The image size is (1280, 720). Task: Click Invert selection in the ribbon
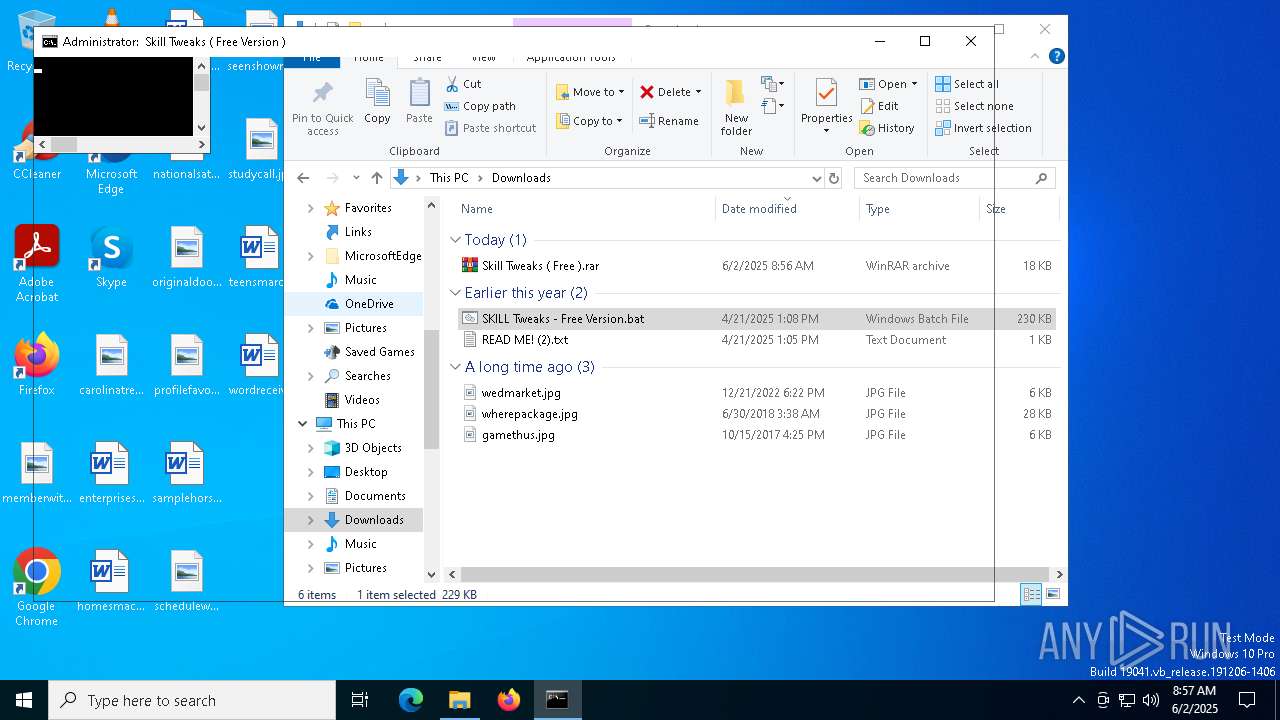point(983,128)
